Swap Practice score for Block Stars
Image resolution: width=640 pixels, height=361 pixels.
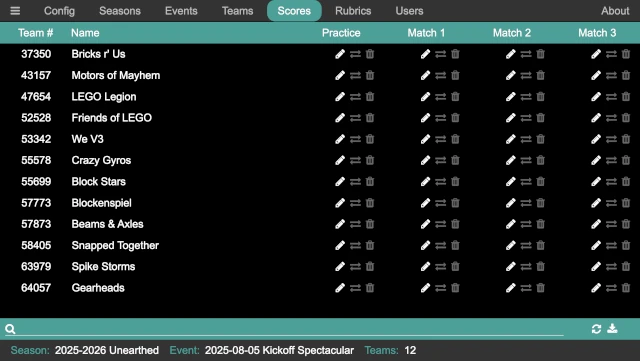pyautogui.click(x=355, y=181)
